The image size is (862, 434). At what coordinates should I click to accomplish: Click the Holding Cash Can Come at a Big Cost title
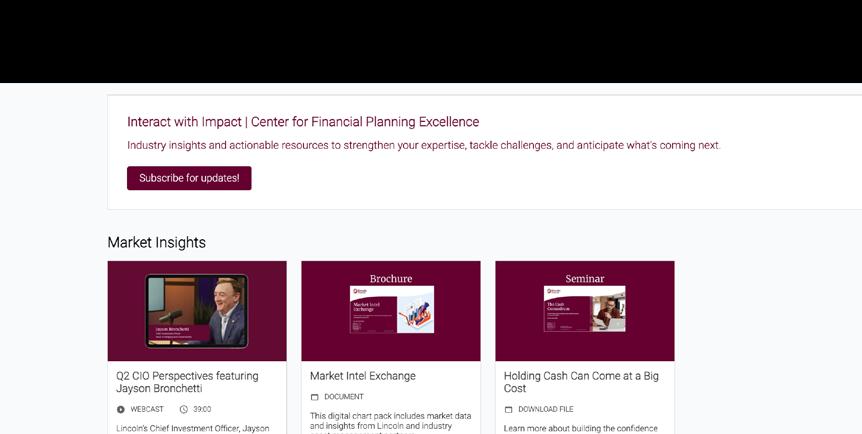[x=579, y=382]
